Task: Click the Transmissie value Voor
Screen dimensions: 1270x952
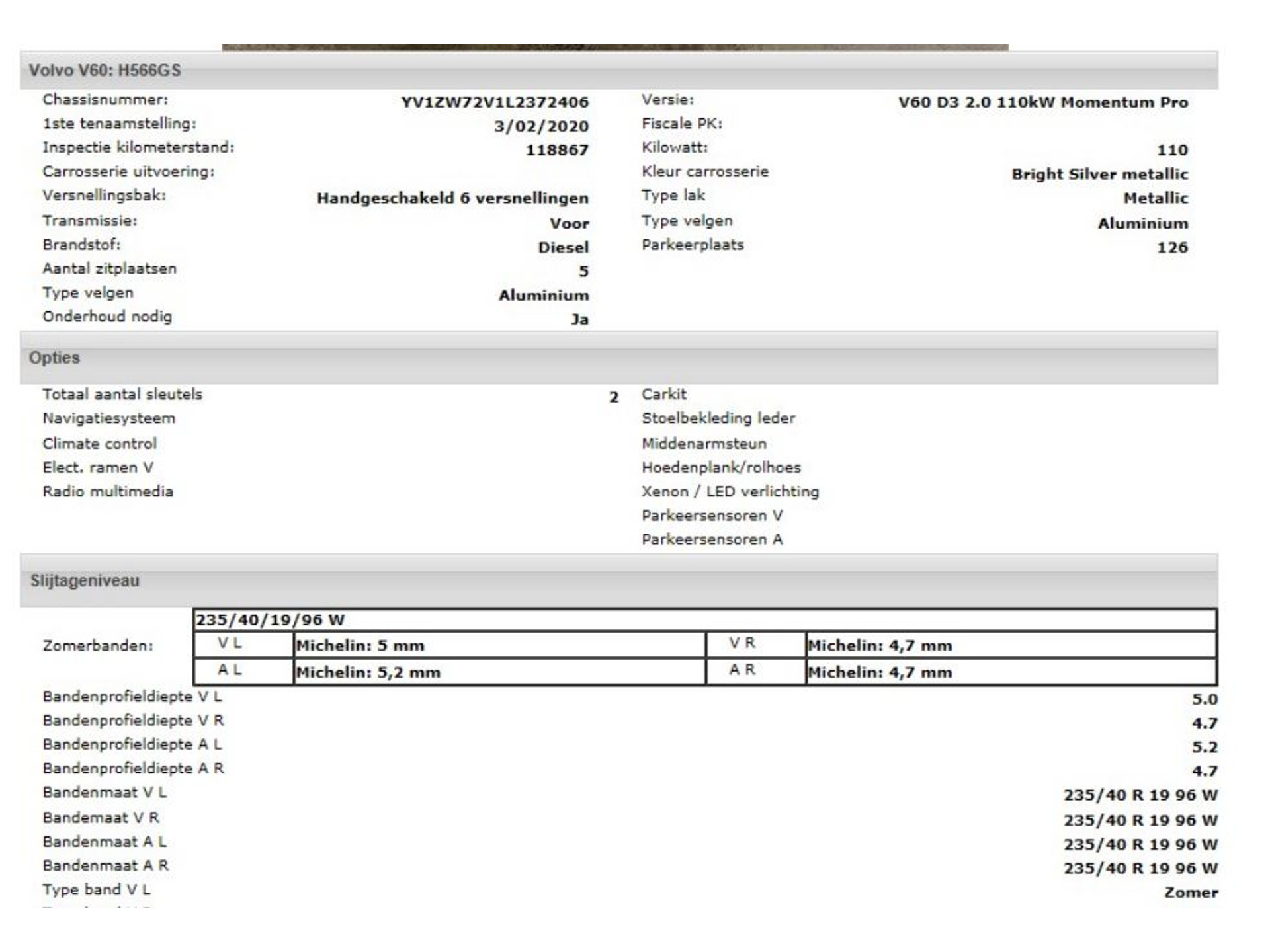Action: [x=569, y=223]
